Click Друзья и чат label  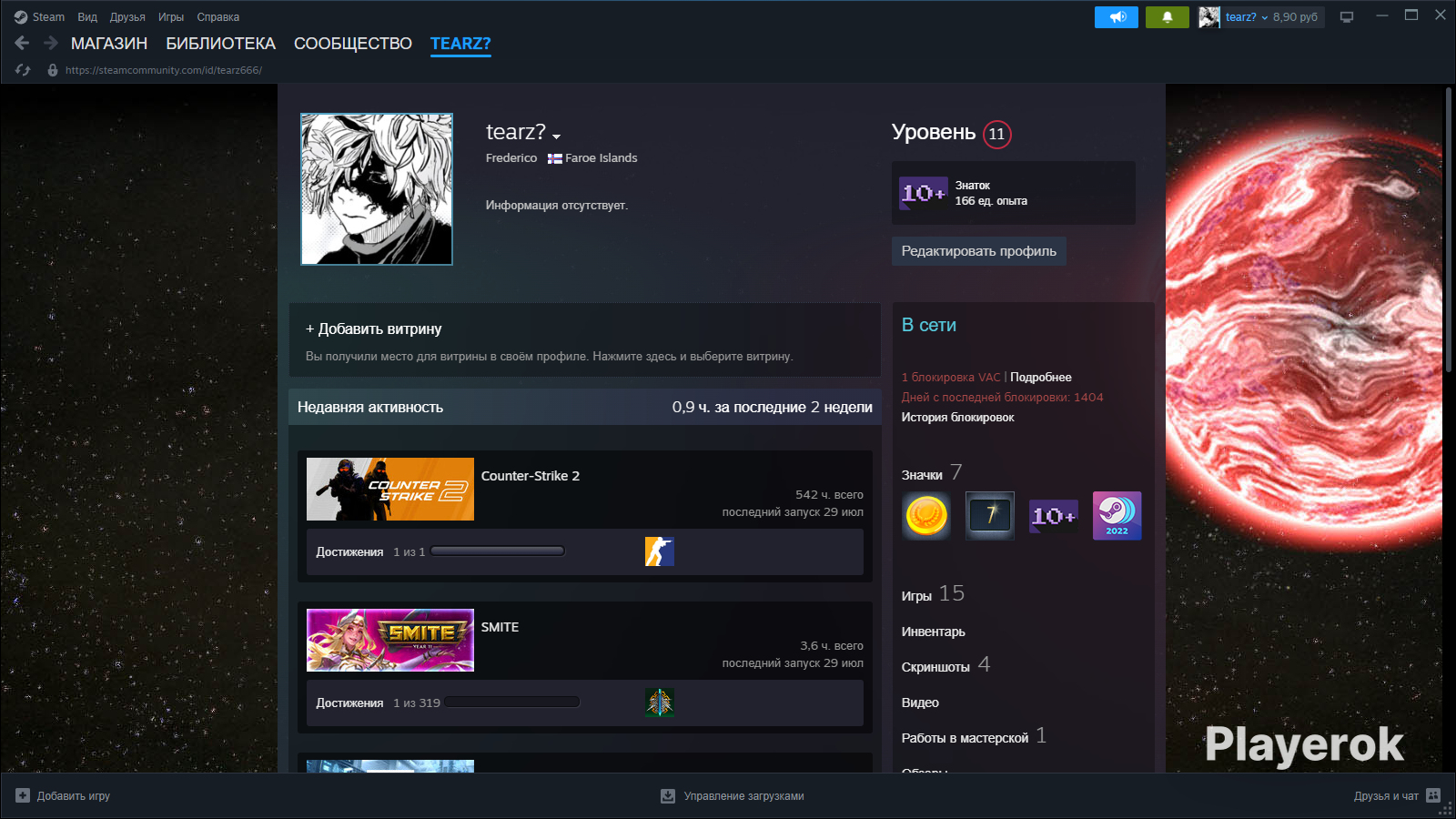tap(1386, 796)
